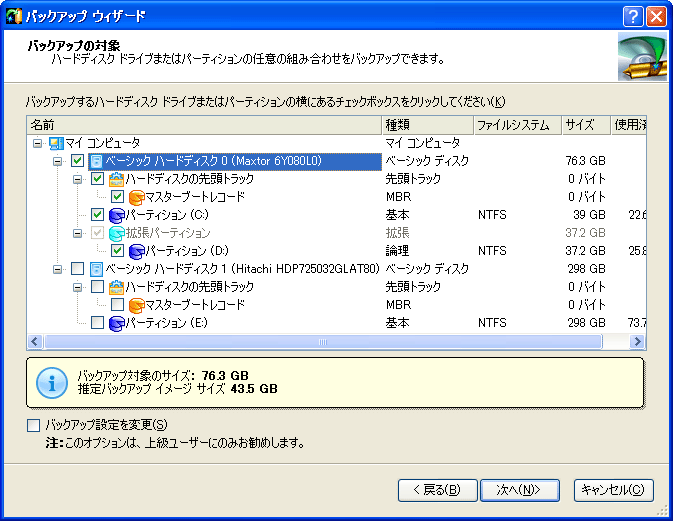The image size is (673, 521).
Task: Sort by the 種類 column header
Action: point(427,125)
